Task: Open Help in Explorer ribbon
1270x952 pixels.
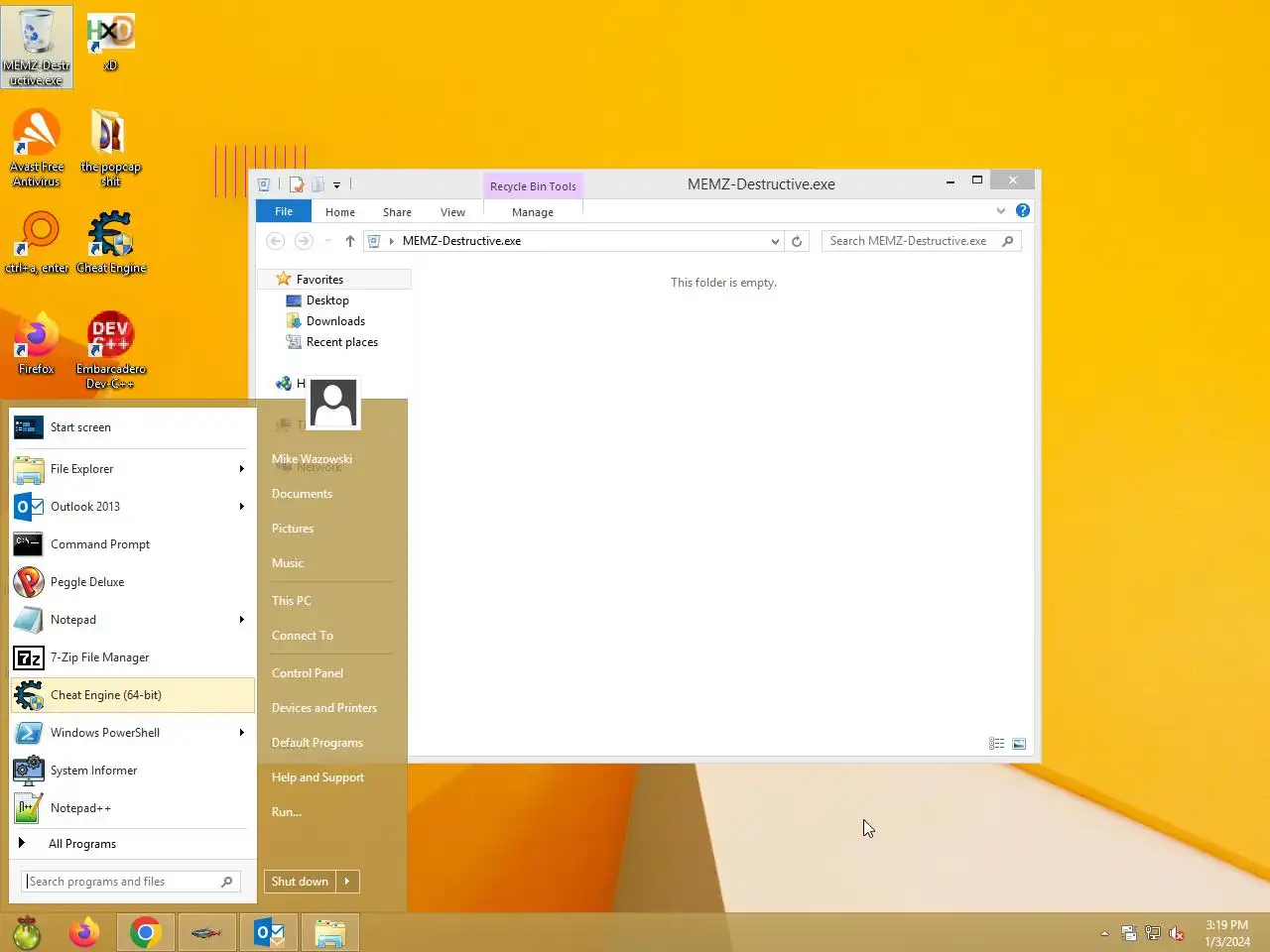Action: pos(1023,210)
